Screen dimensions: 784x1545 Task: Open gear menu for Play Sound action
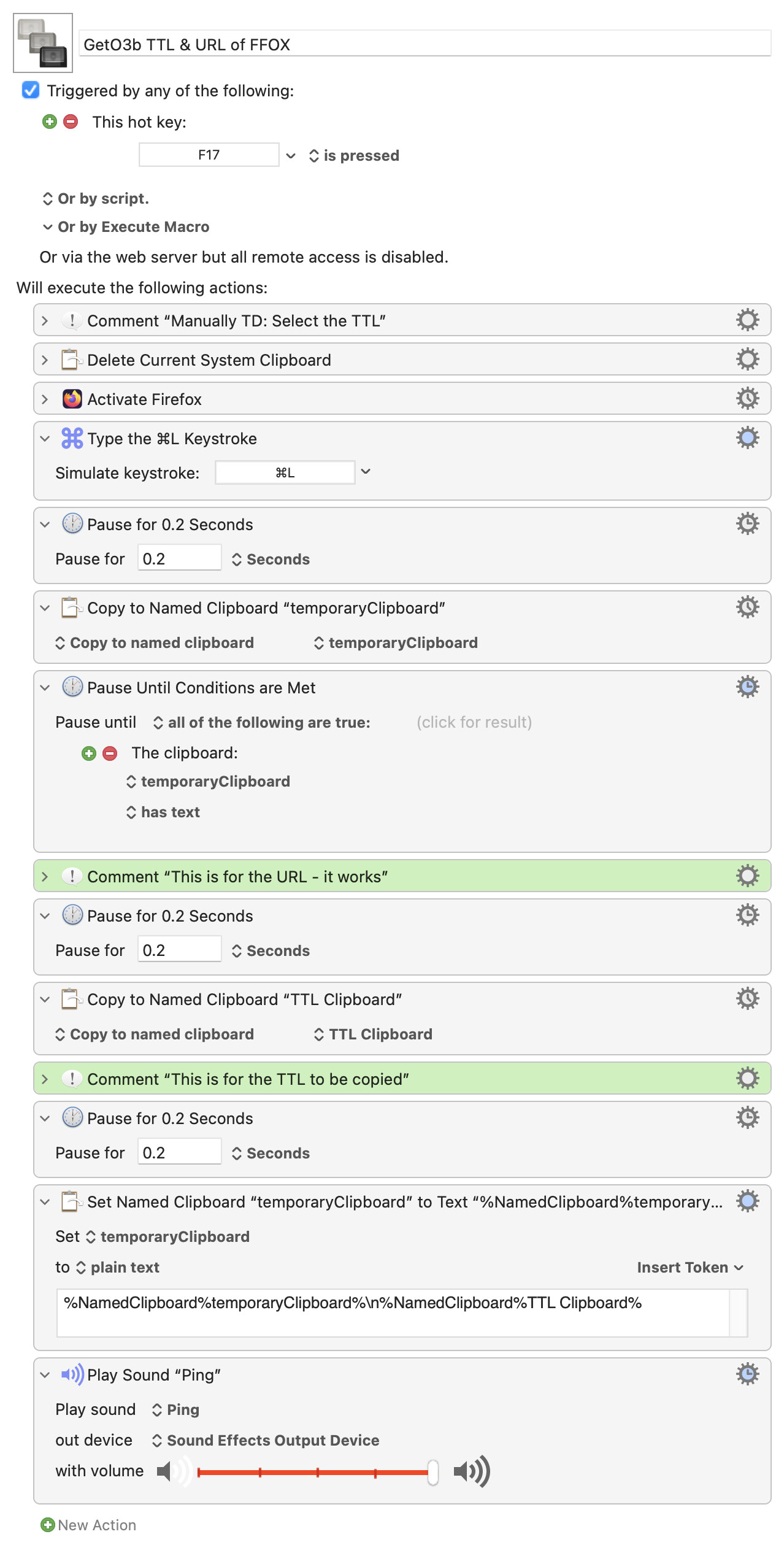[747, 1374]
